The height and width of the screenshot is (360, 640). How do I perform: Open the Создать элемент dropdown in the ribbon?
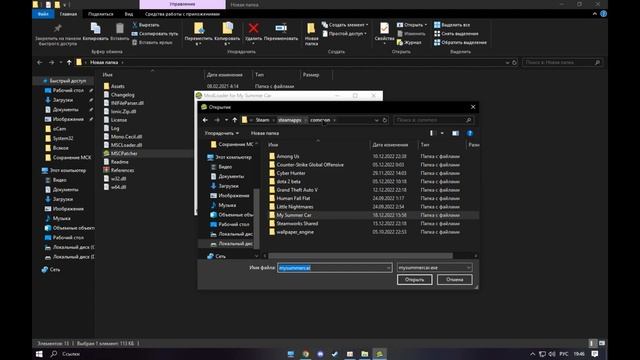point(345,25)
